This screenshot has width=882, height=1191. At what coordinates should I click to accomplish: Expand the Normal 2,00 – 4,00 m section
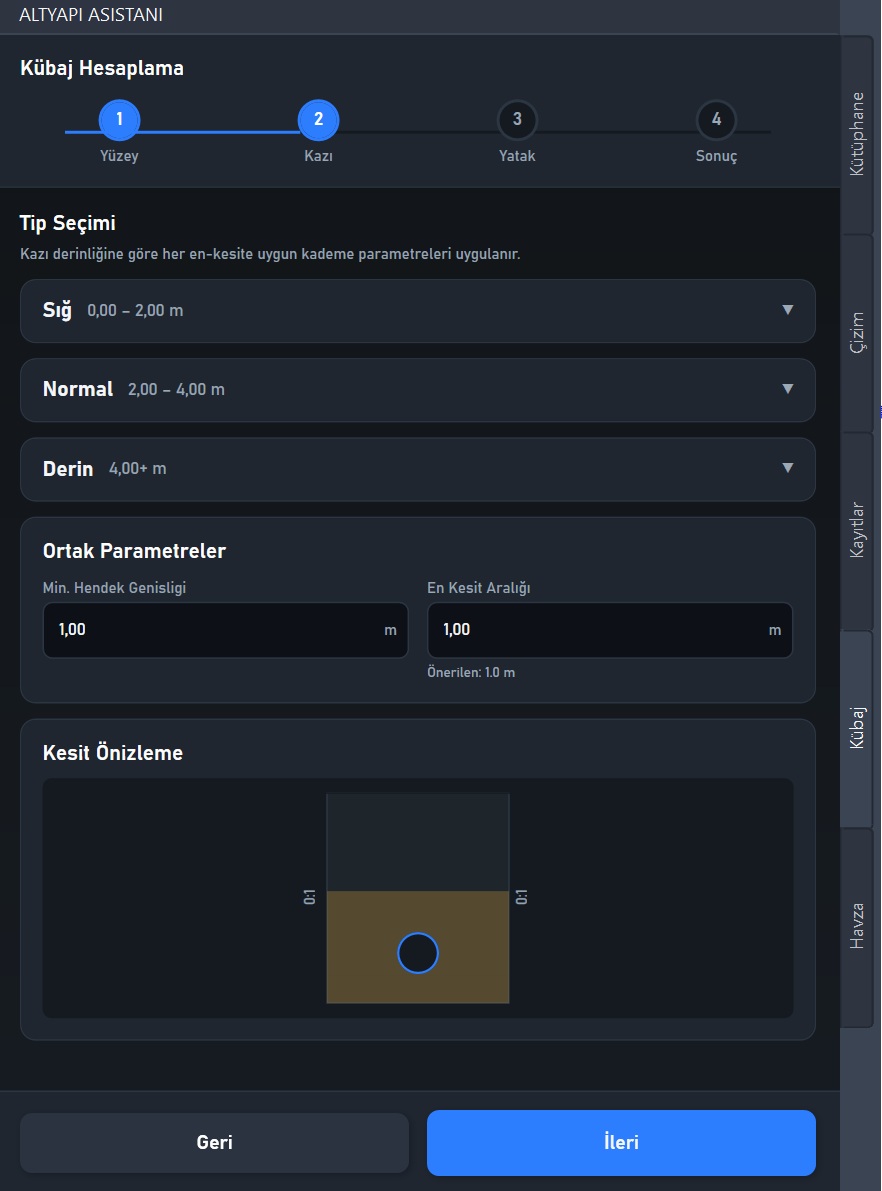[418, 390]
